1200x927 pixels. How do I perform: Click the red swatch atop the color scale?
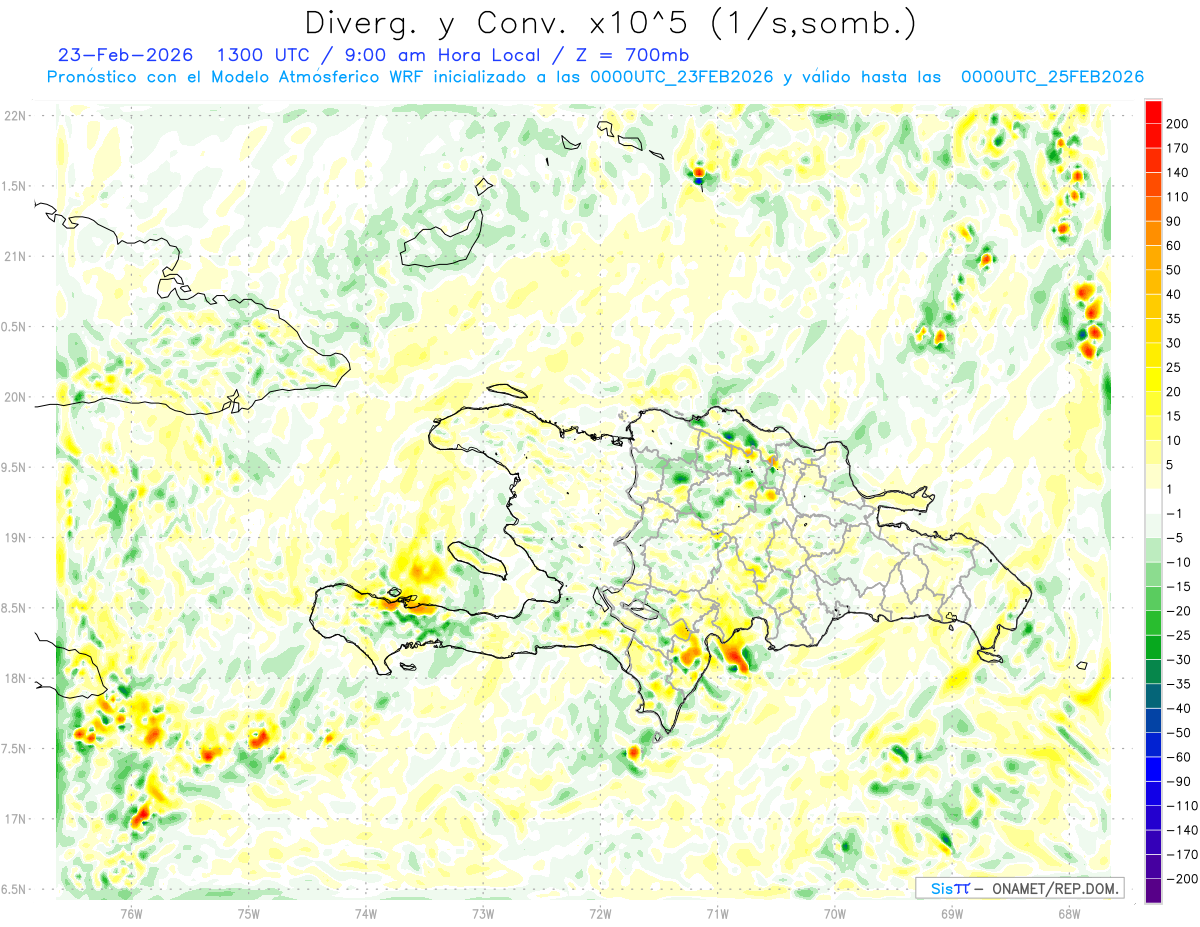[x=1153, y=112]
